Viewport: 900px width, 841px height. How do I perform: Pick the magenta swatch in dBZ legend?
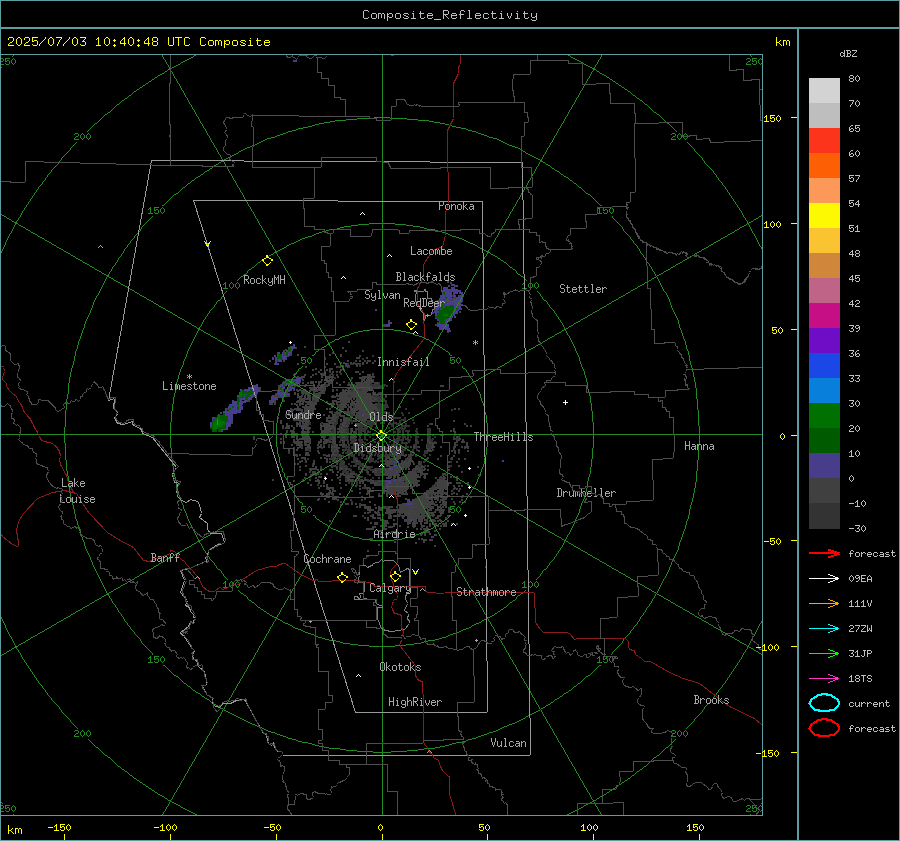point(824,315)
